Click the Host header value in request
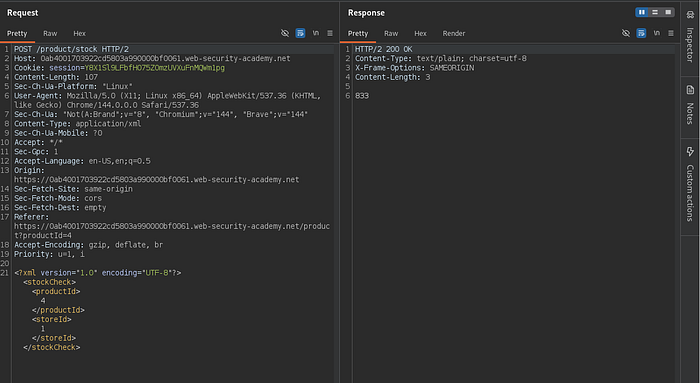Viewport: 700px width, 383px height. tap(165, 58)
